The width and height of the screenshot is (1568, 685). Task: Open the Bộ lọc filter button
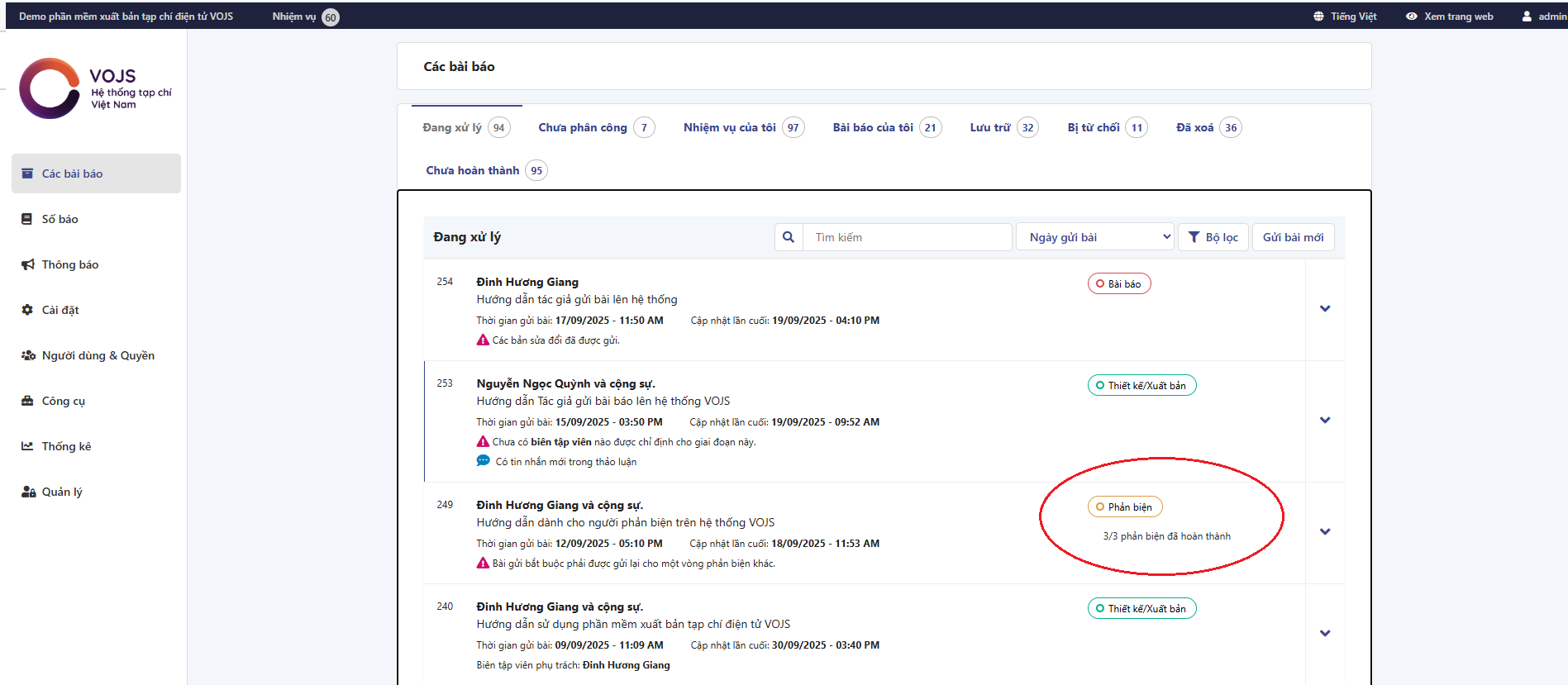click(1213, 237)
